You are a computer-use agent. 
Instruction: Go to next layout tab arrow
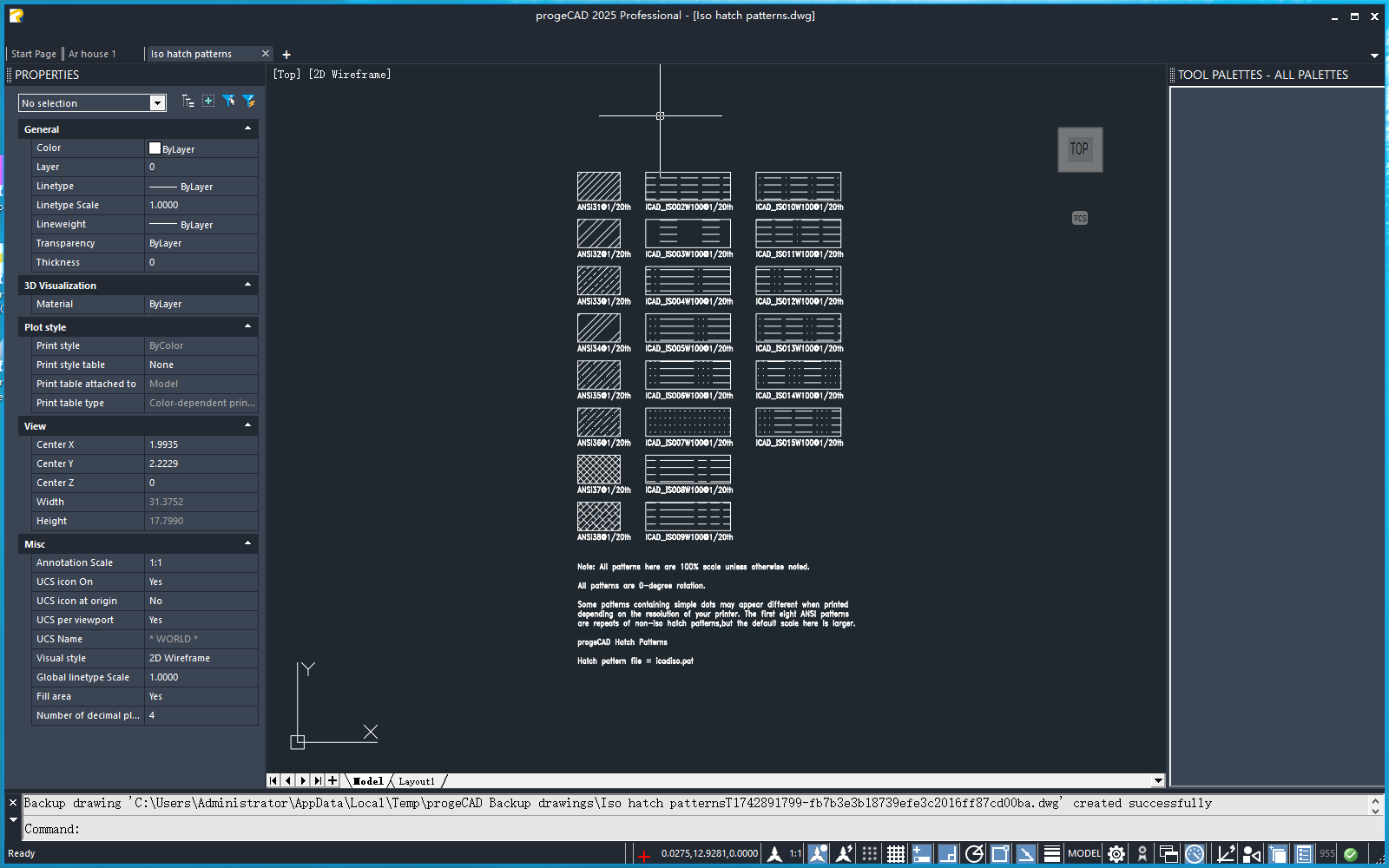pyautogui.click(x=303, y=781)
